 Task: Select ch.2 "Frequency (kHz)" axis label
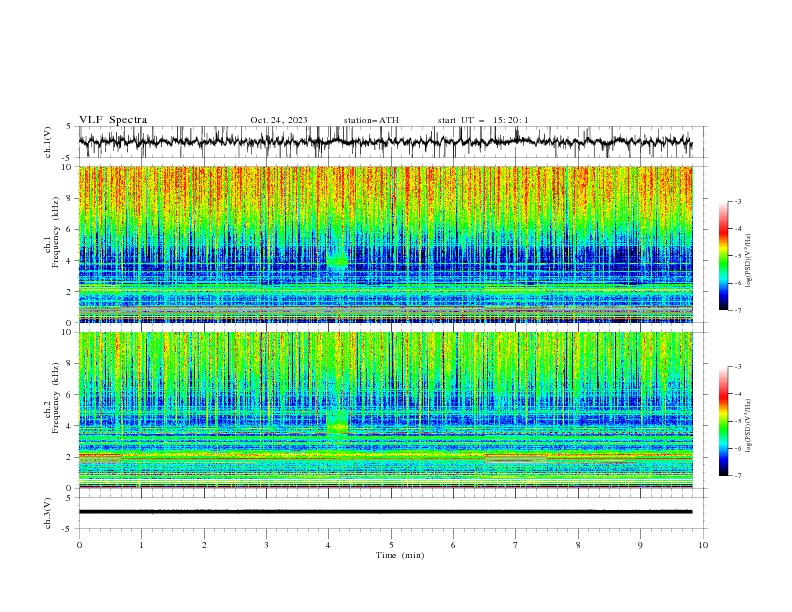coord(55,397)
